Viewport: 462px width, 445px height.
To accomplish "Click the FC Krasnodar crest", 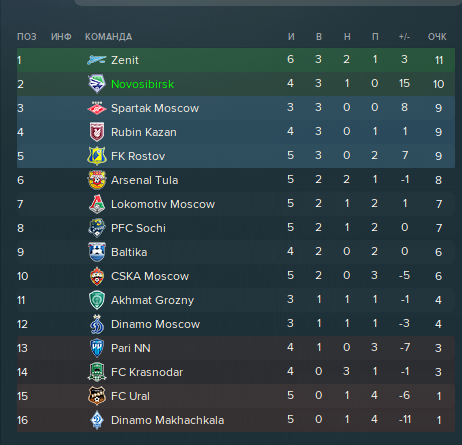I will [x=97, y=372].
